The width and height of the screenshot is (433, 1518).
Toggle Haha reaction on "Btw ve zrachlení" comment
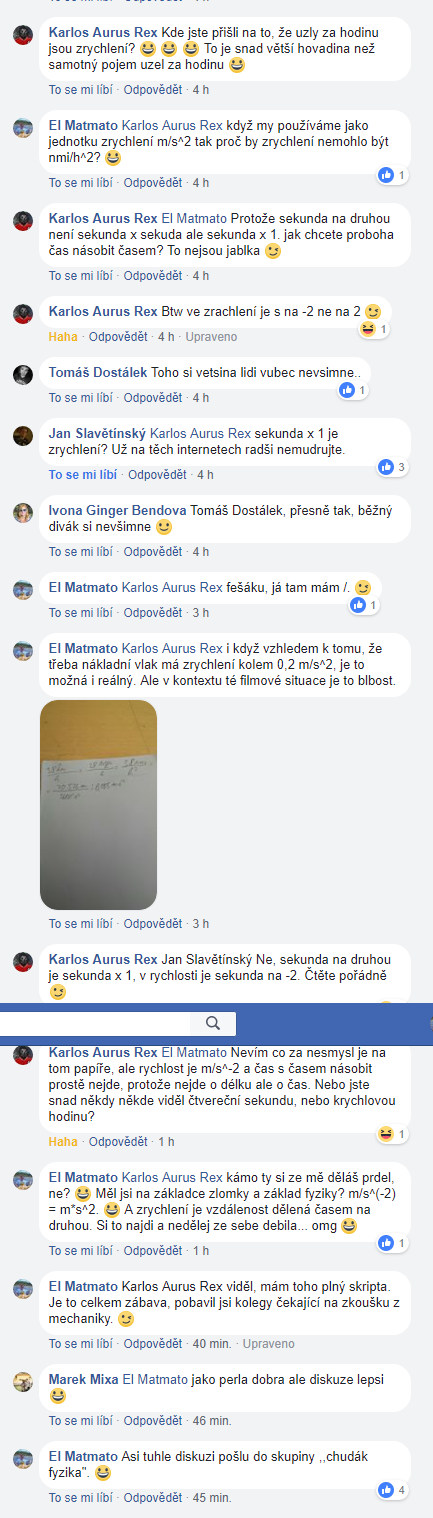tap(62, 336)
